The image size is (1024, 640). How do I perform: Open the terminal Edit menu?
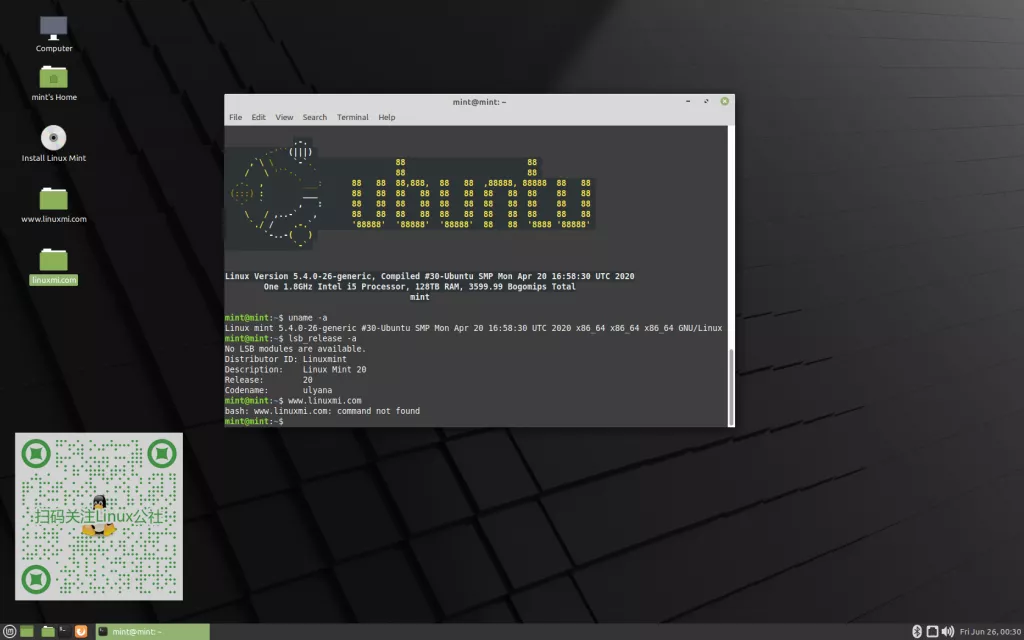point(259,118)
